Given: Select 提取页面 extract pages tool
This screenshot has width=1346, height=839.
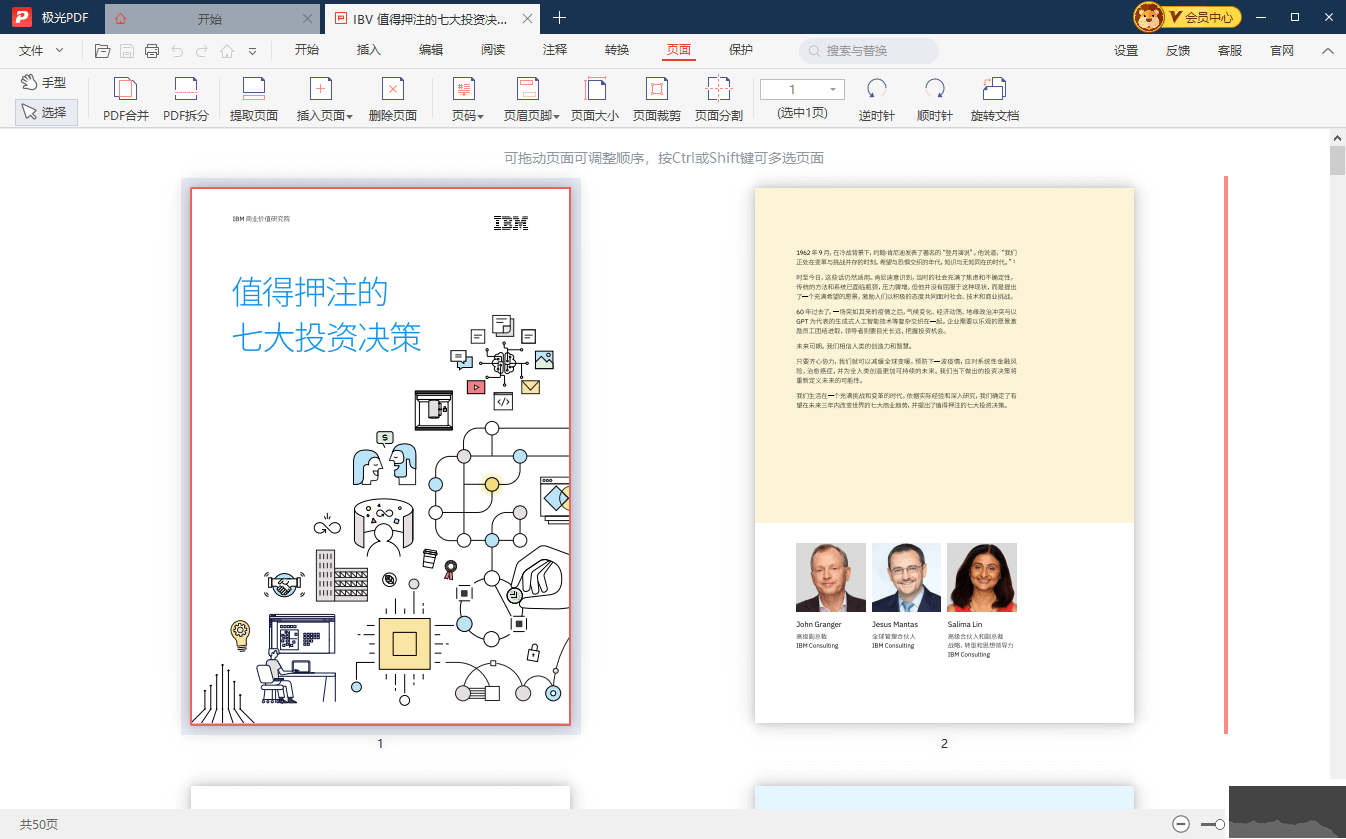Looking at the screenshot, I should point(254,100).
